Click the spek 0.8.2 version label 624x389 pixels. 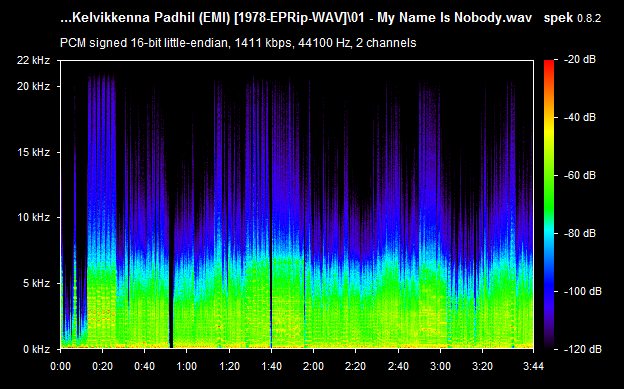click(572, 18)
